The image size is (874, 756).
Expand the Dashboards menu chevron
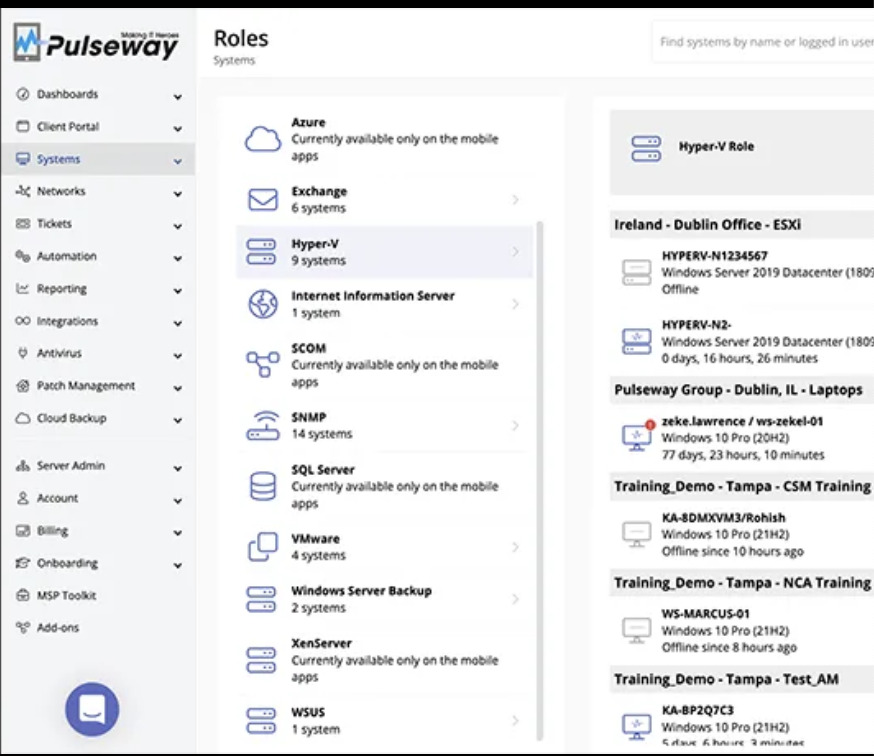[177, 96]
